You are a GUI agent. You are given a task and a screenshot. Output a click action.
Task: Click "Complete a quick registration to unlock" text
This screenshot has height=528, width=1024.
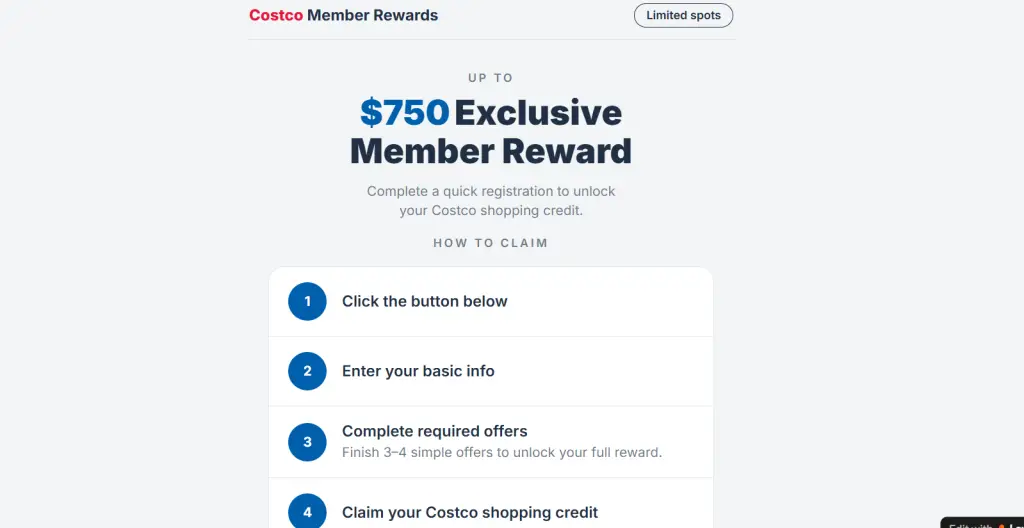(x=490, y=191)
